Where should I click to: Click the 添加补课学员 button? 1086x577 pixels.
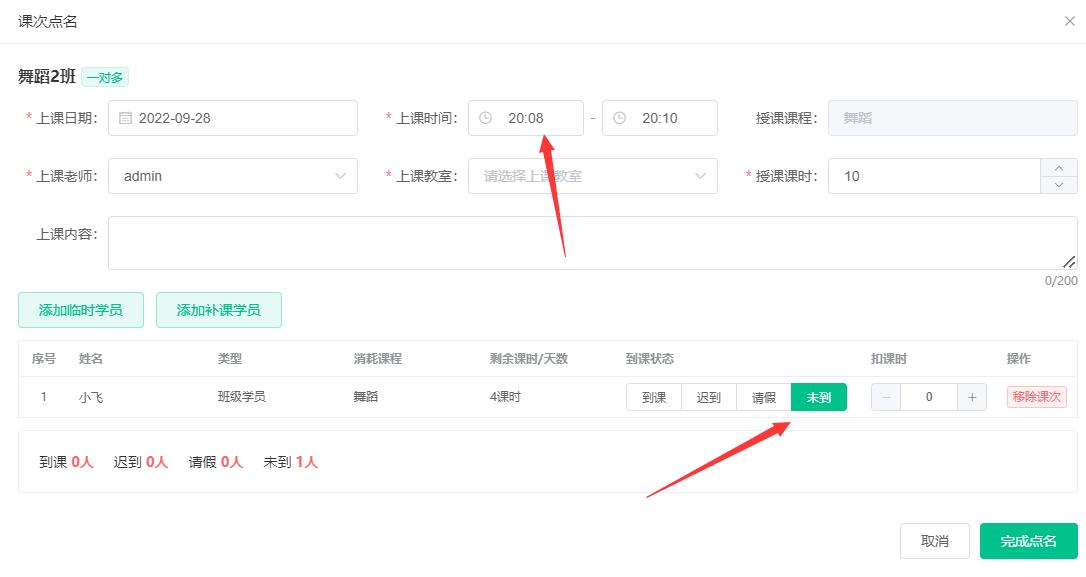pyautogui.click(x=218, y=310)
